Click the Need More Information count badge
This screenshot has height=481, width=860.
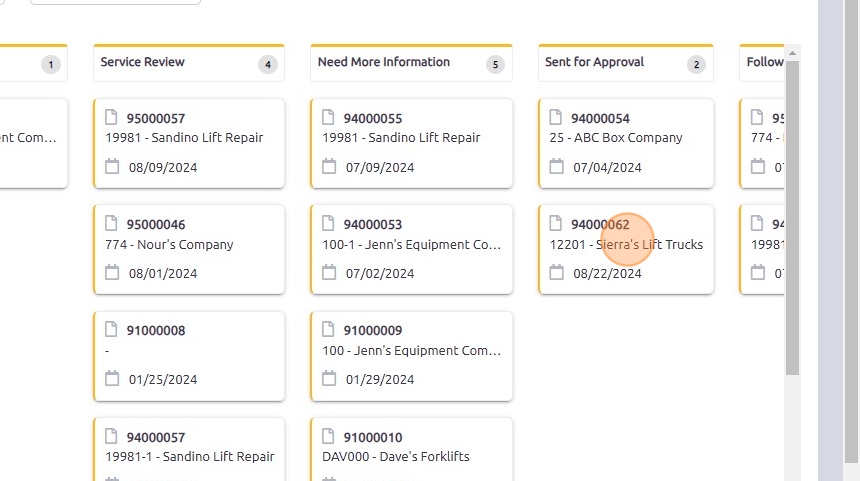(x=495, y=65)
